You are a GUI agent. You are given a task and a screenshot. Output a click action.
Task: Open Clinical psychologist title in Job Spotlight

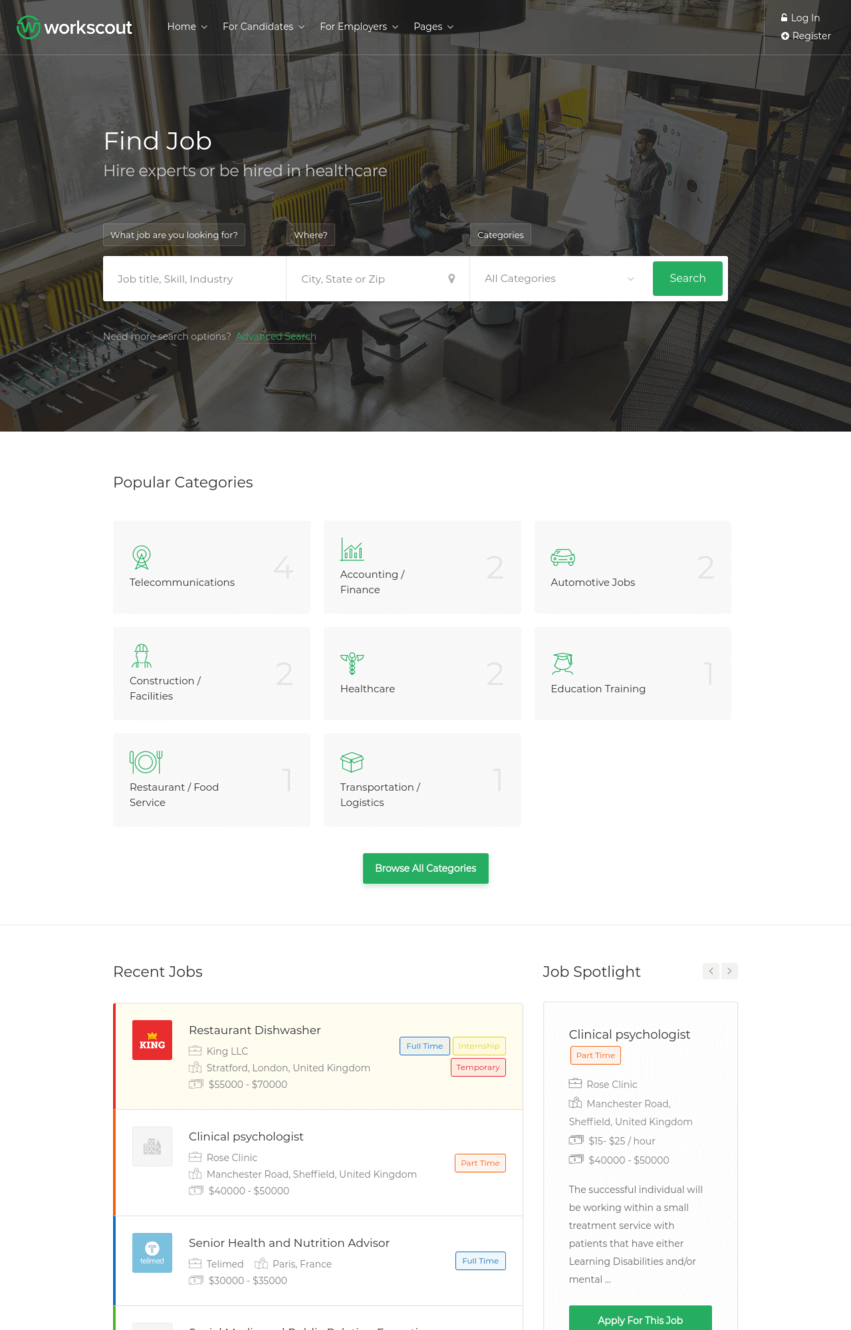point(629,1034)
